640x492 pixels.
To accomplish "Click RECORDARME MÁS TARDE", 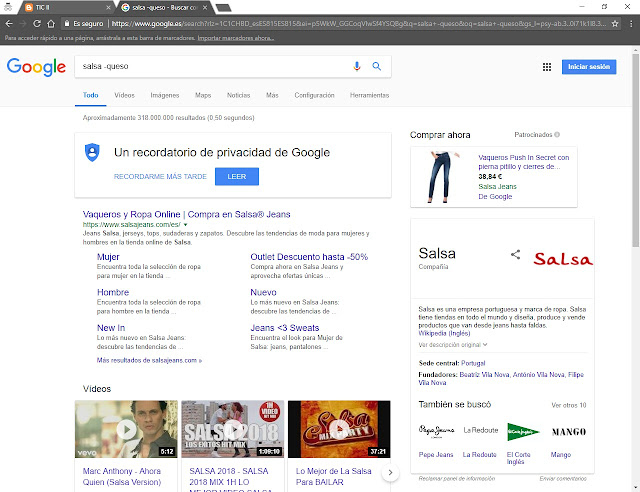I will [x=160, y=176].
